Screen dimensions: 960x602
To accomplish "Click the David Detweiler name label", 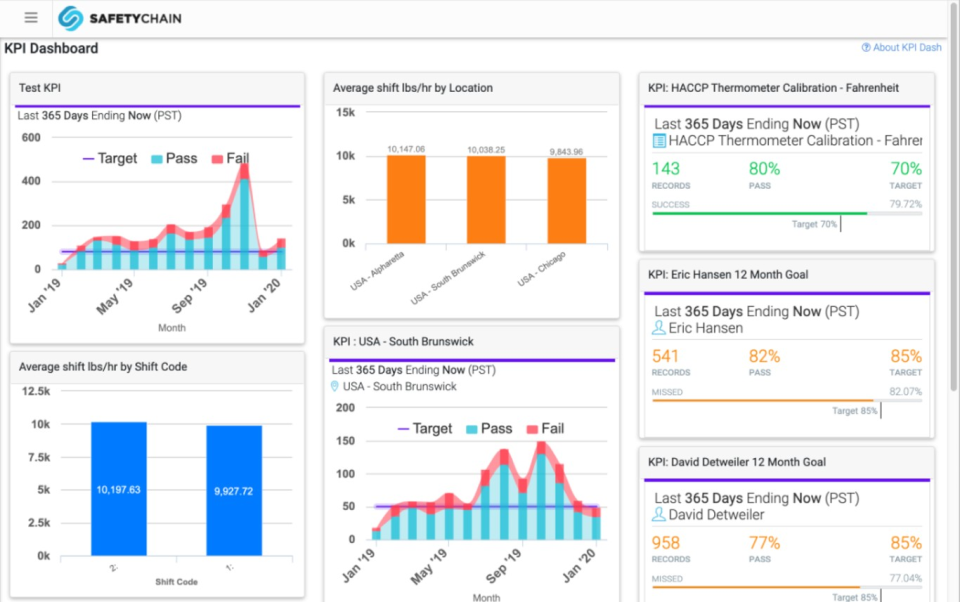I will [716, 515].
